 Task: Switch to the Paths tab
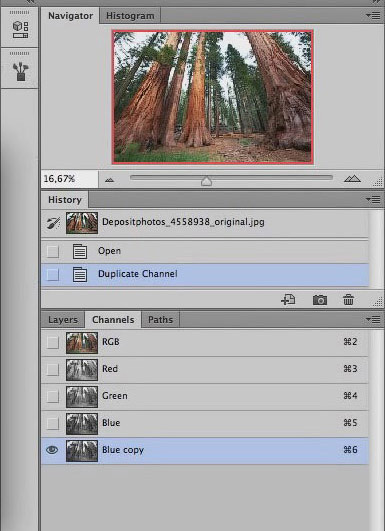161,320
